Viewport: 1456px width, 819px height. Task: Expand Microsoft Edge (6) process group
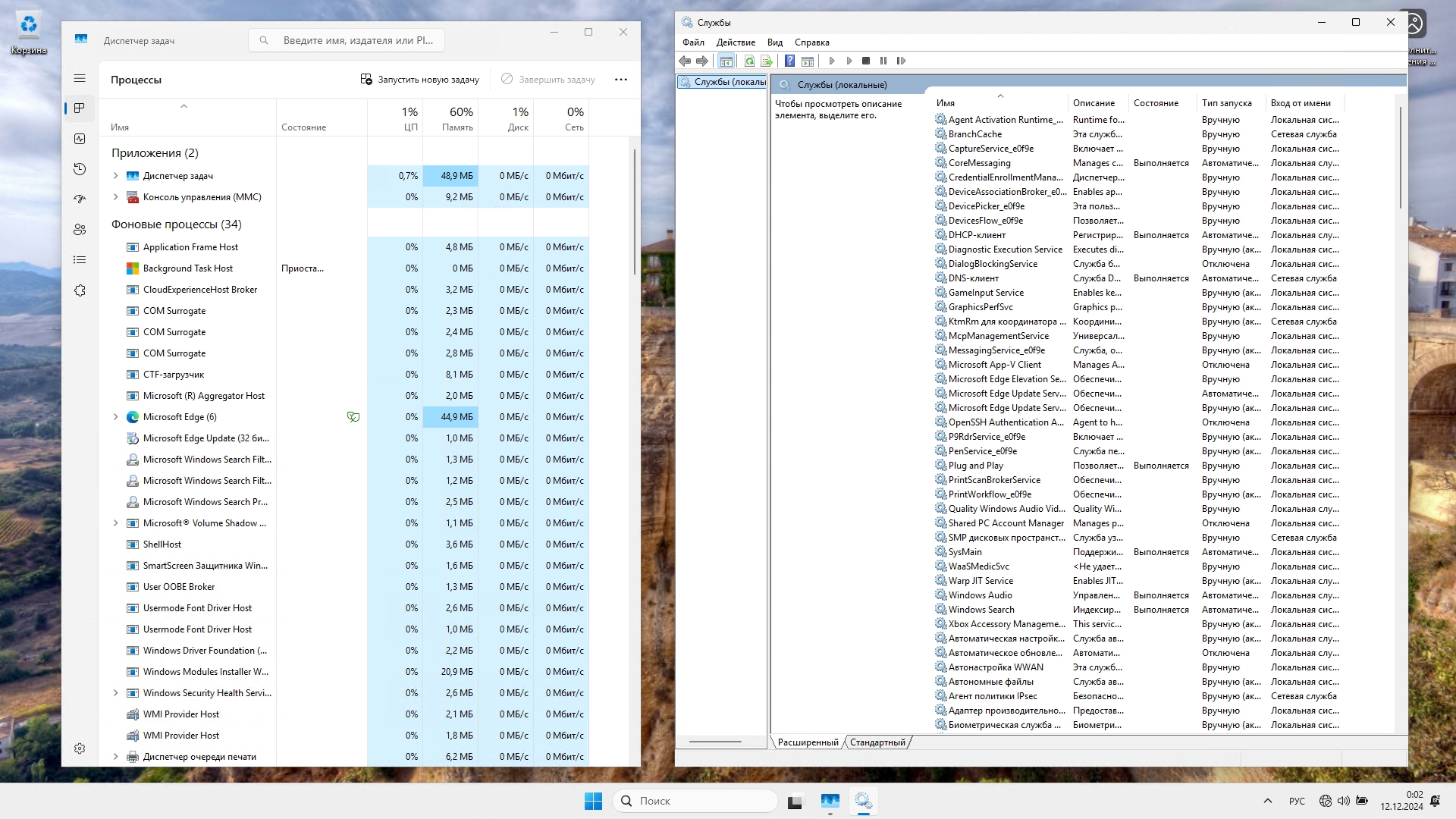[115, 417]
